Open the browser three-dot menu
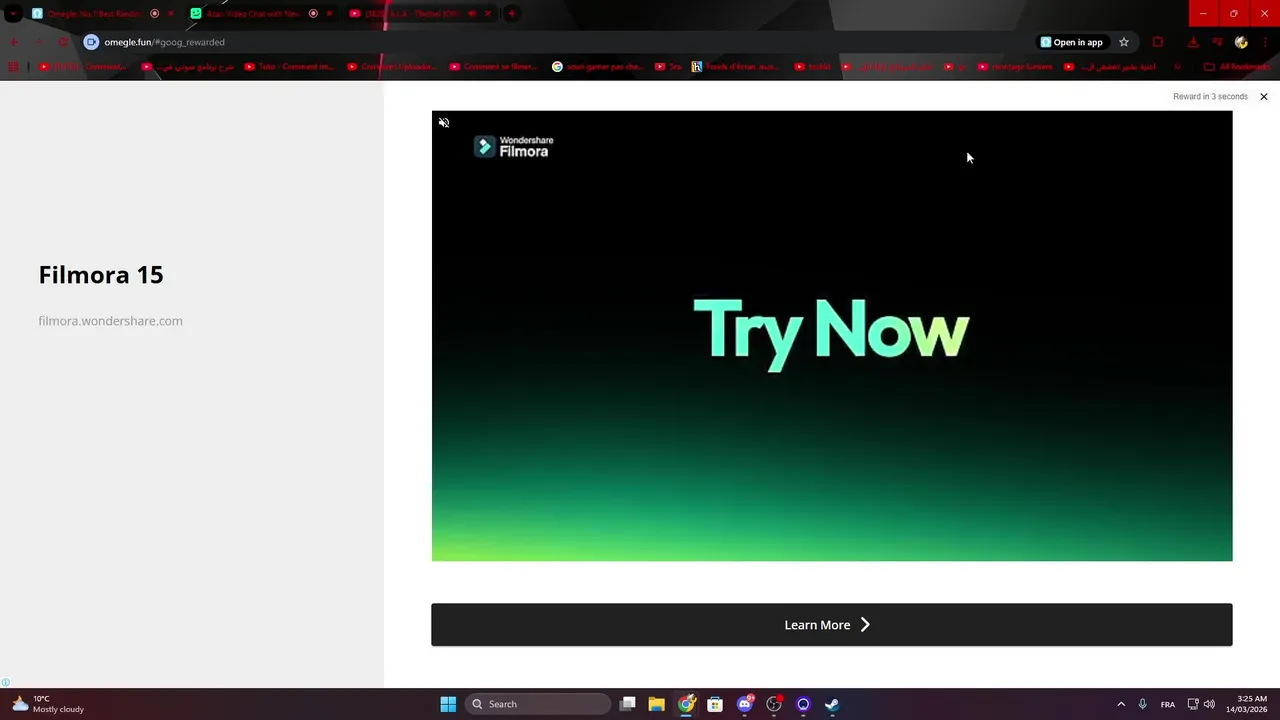This screenshot has height=720, width=1280. 1265,42
